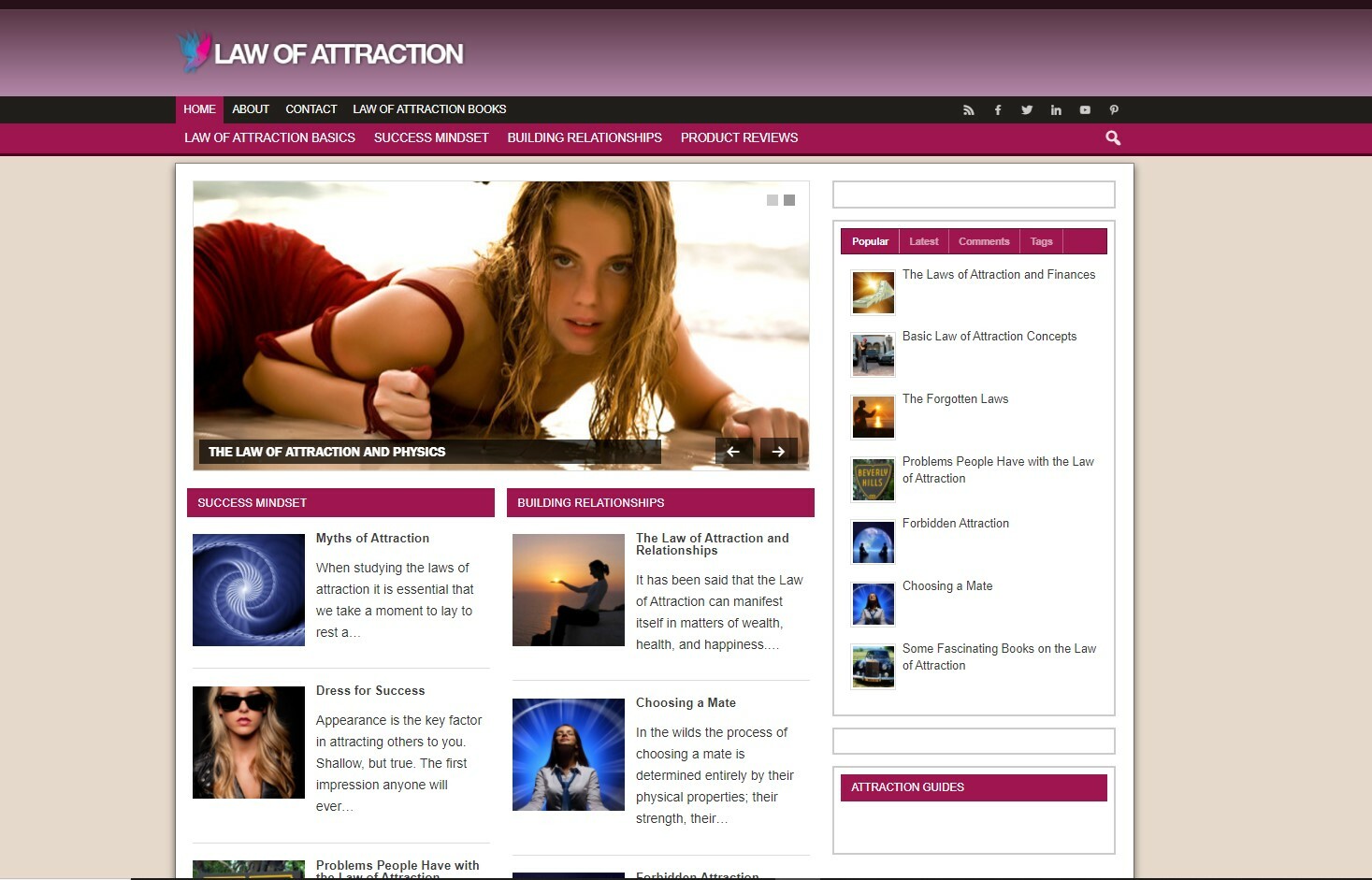This screenshot has width=1372, height=880.
Task: Open the ABOUT menu item
Action: tap(251, 109)
